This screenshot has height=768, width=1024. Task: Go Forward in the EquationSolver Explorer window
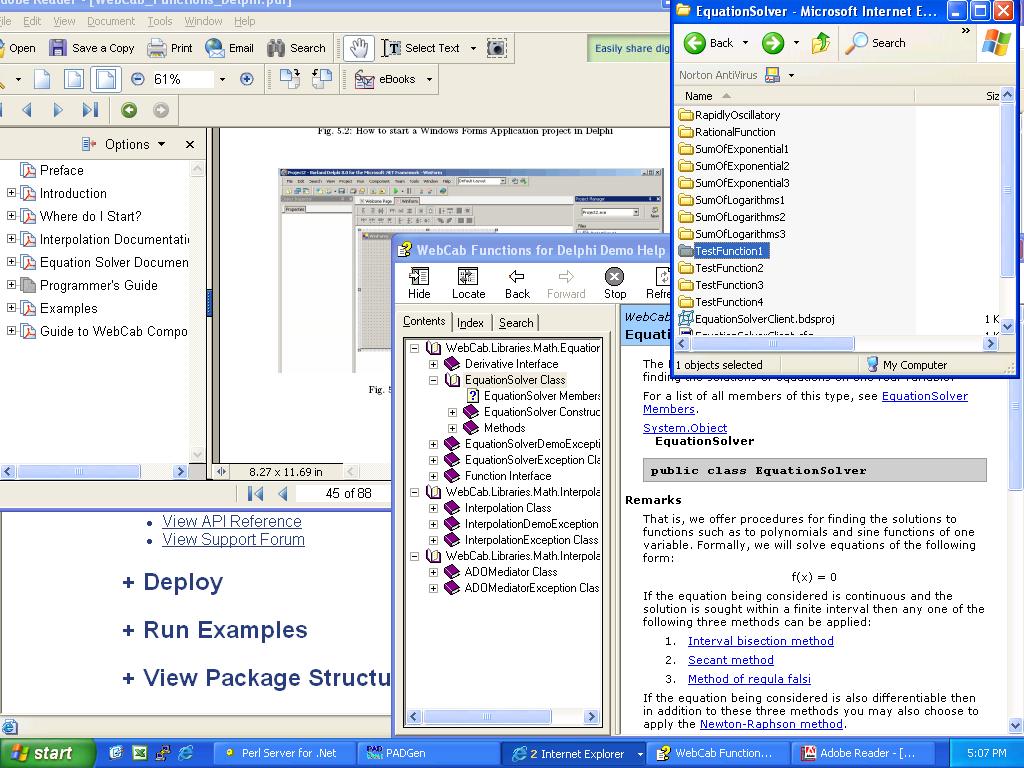pos(773,43)
